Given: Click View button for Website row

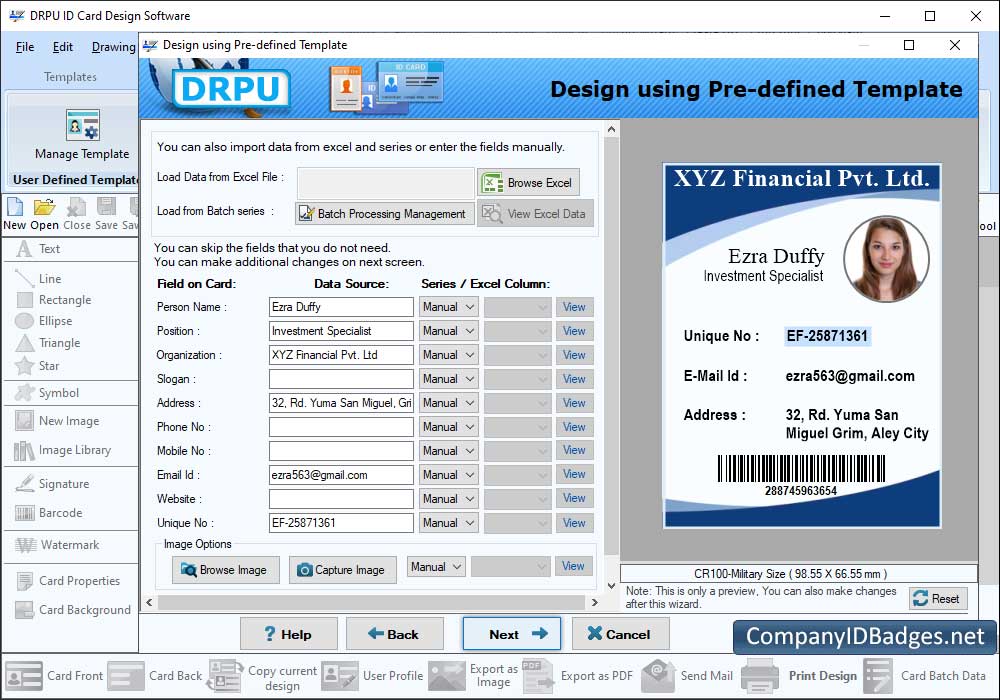Looking at the screenshot, I should (x=574, y=499).
